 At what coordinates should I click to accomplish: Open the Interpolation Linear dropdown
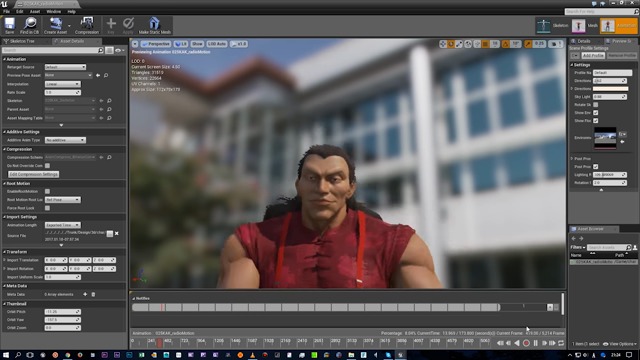(x=62, y=84)
